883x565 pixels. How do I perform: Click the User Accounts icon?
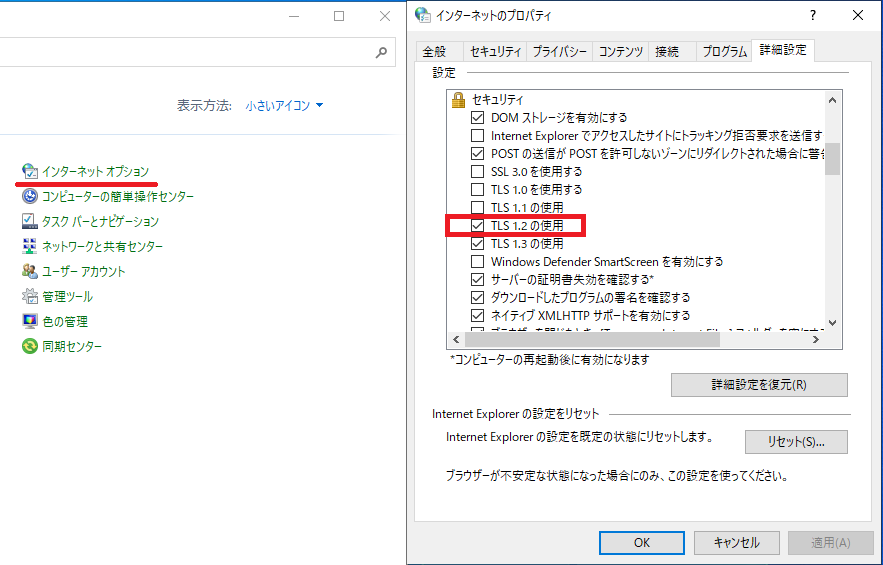(29, 272)
